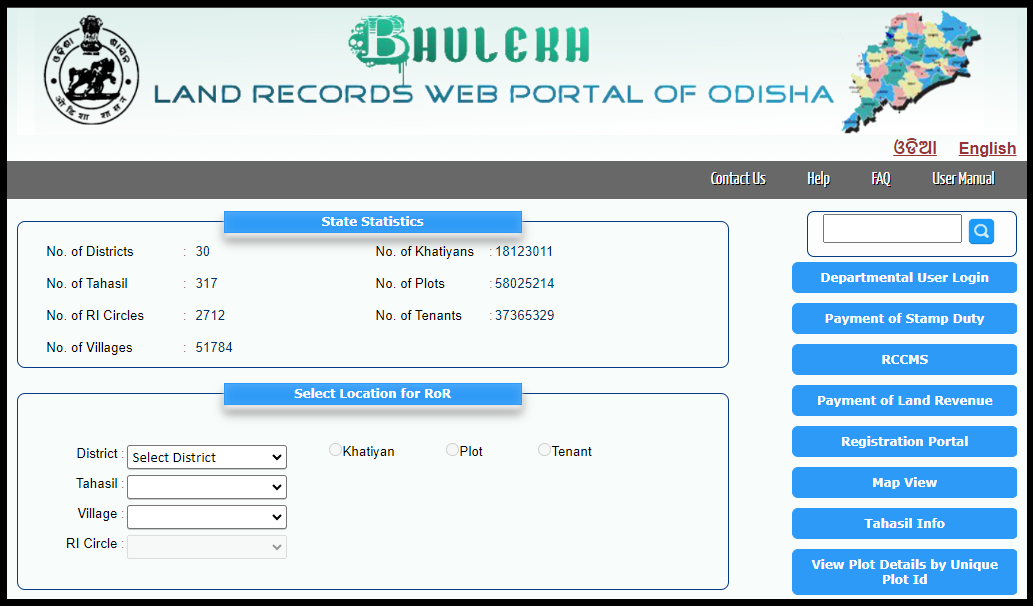Viewport: 1033px width, 606px height.
Task: Click the Odisha state map image
Action: point(910,71)
